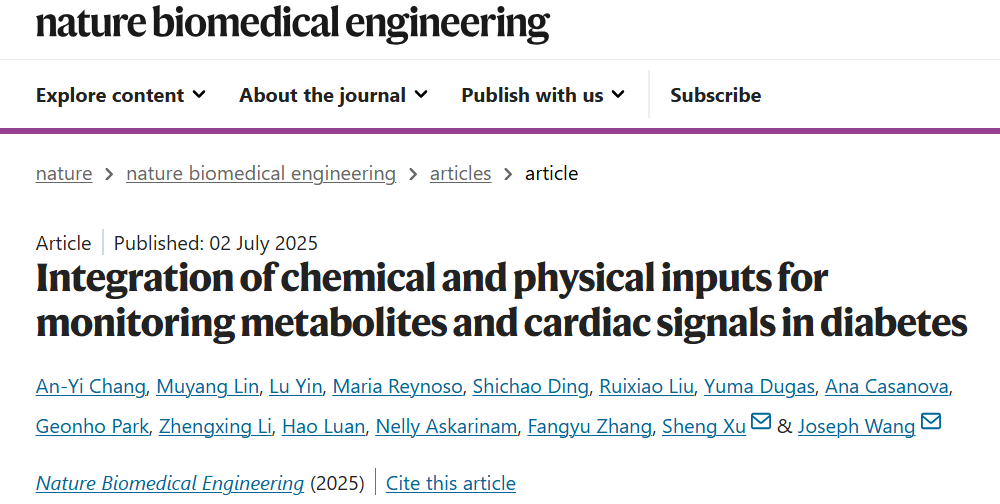This screenshot has height=504, width=1000.
Task: Click the nature biomedical engineering logo
Action: (292, 22)
